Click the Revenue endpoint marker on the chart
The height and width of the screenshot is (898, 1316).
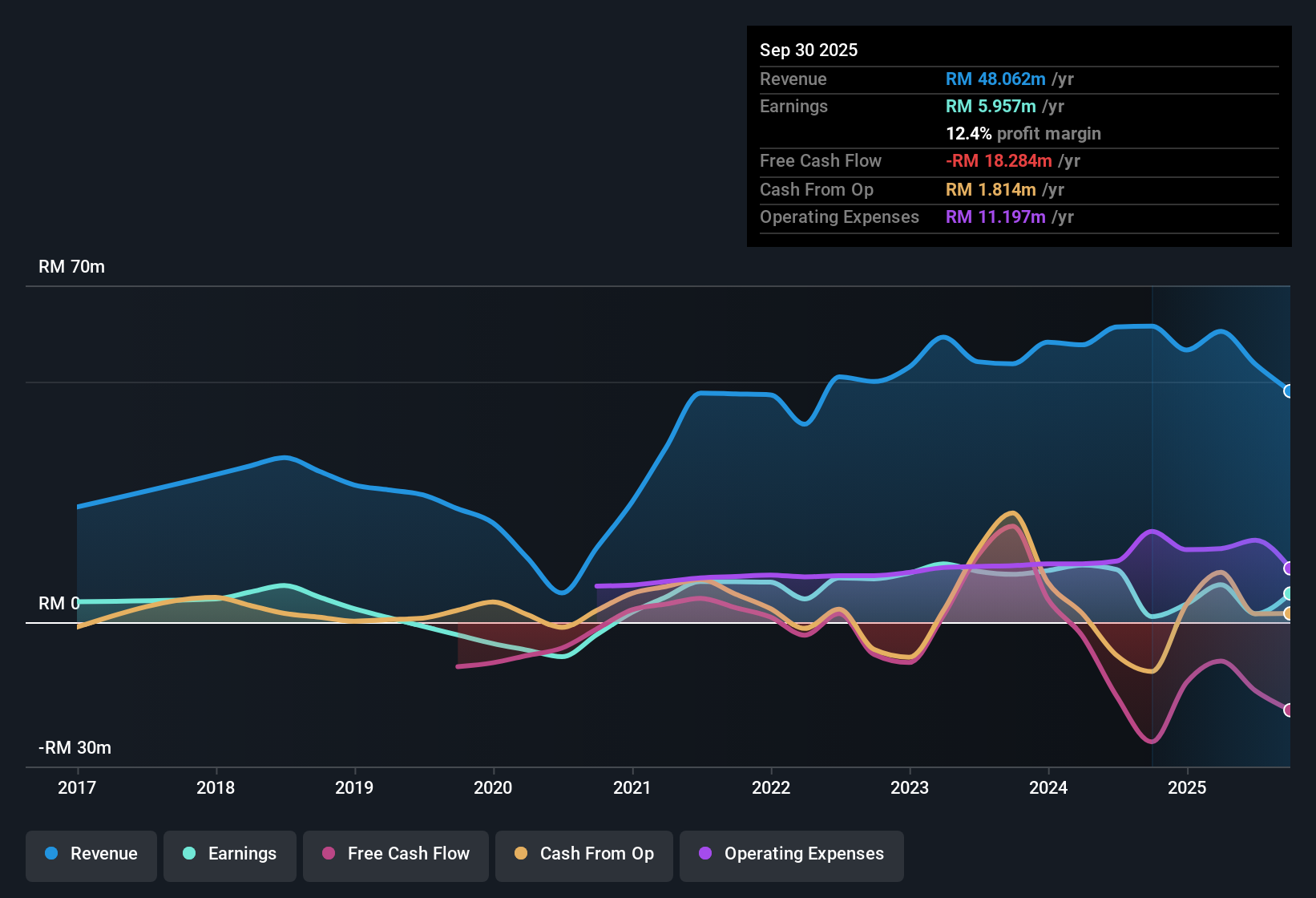(x=1289, y=391)
